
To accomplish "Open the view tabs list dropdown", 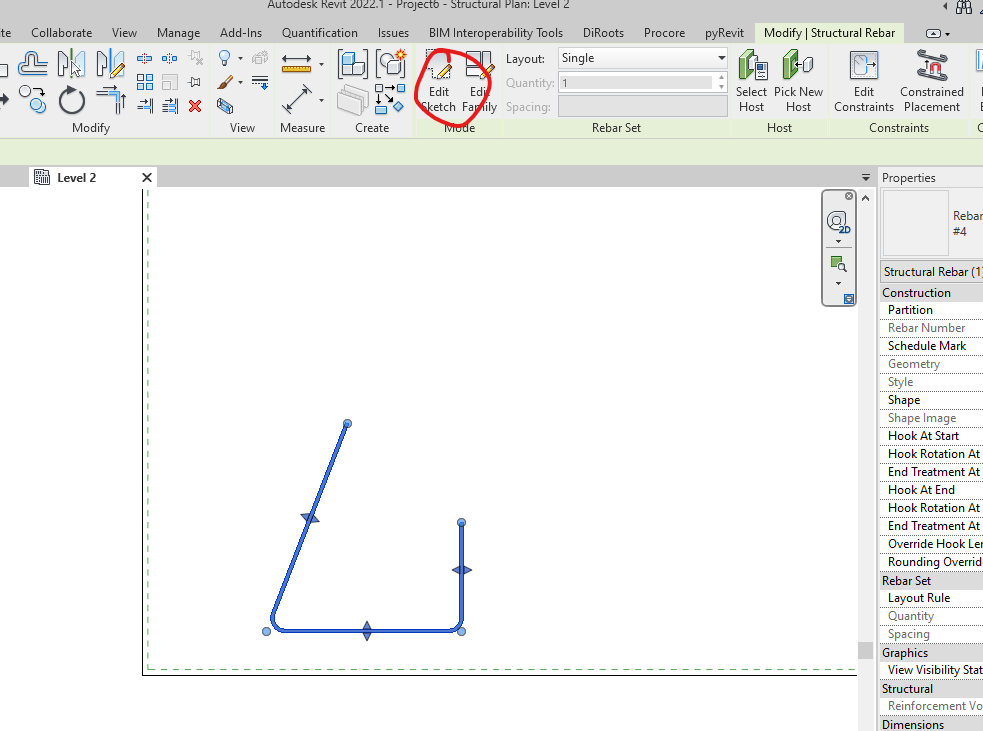I will click(x=866, y=178).
